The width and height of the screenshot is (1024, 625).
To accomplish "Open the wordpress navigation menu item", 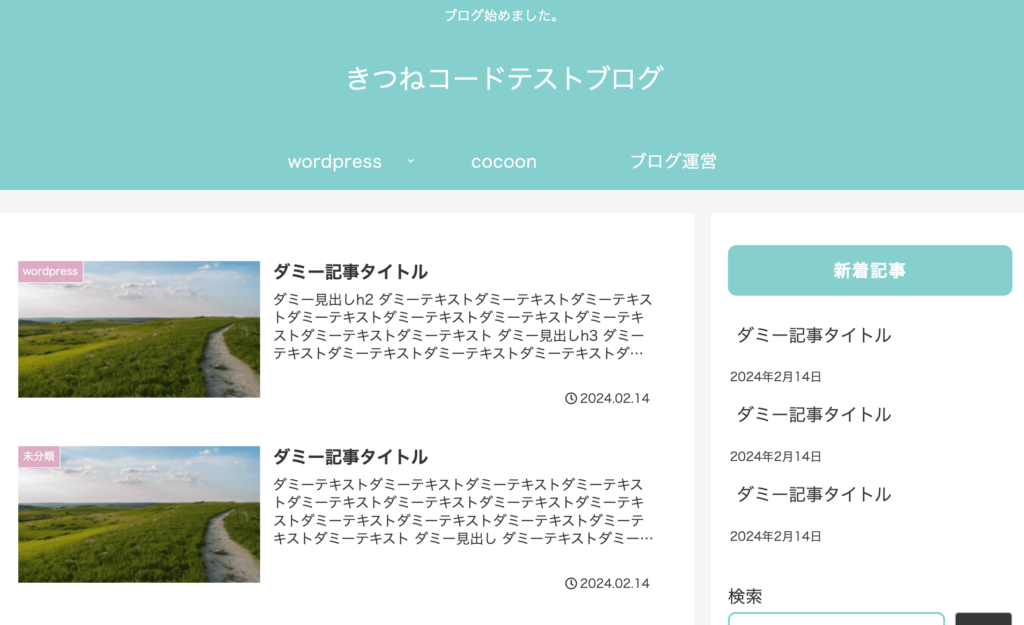I will pyautogui.click(x=334, y=161).
